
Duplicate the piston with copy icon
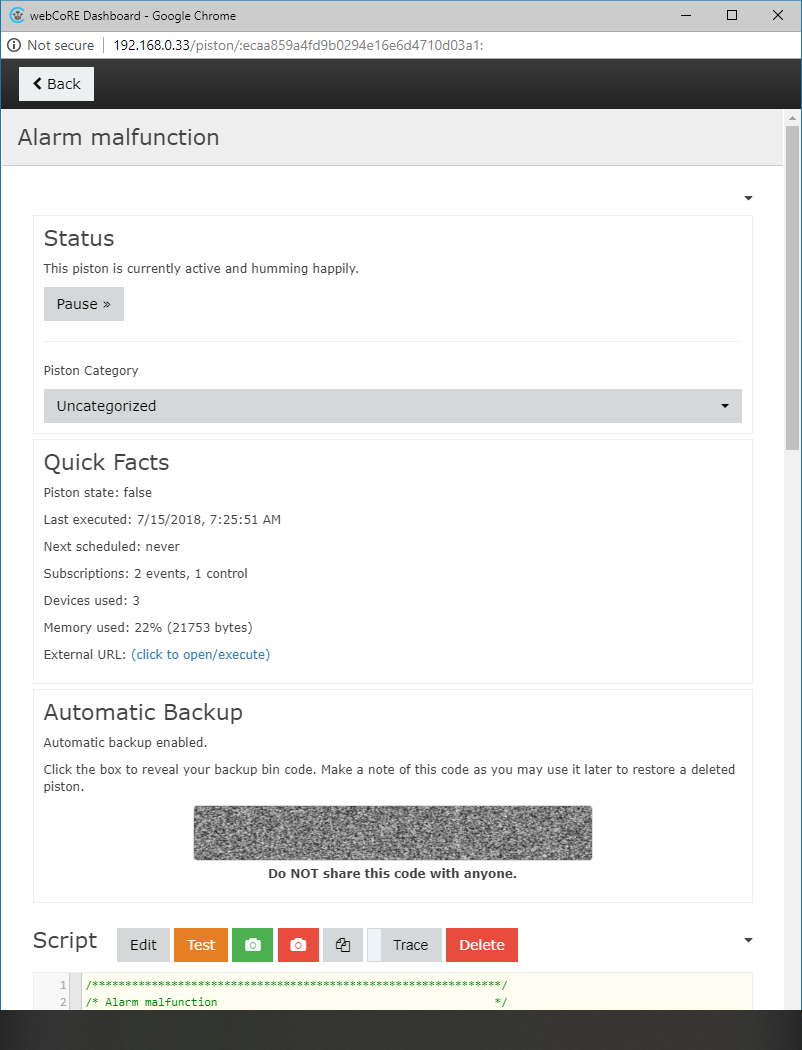(x=343, y=945)
